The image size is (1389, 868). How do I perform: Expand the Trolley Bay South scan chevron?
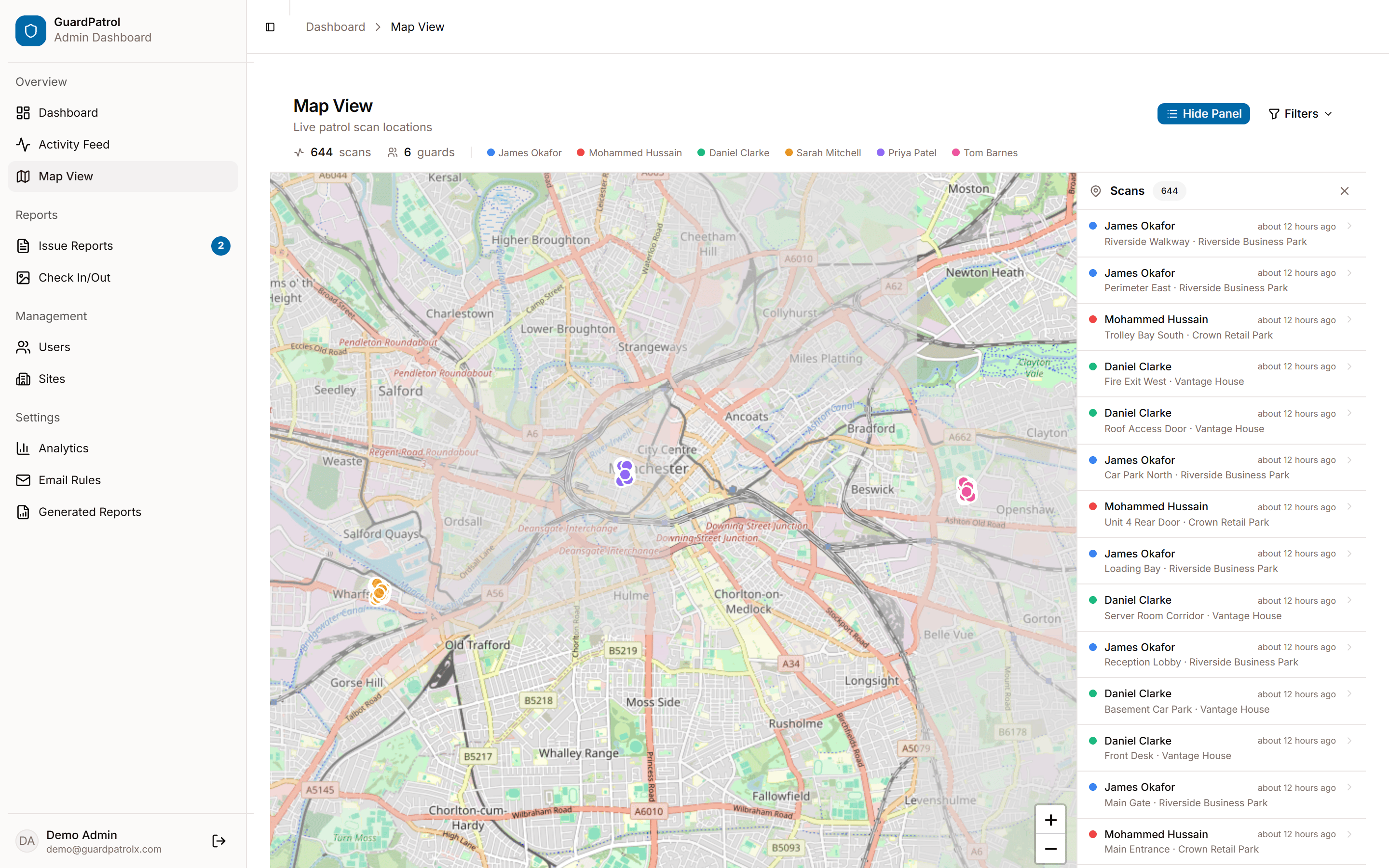pyautogui.click(x=1349, y=320)
